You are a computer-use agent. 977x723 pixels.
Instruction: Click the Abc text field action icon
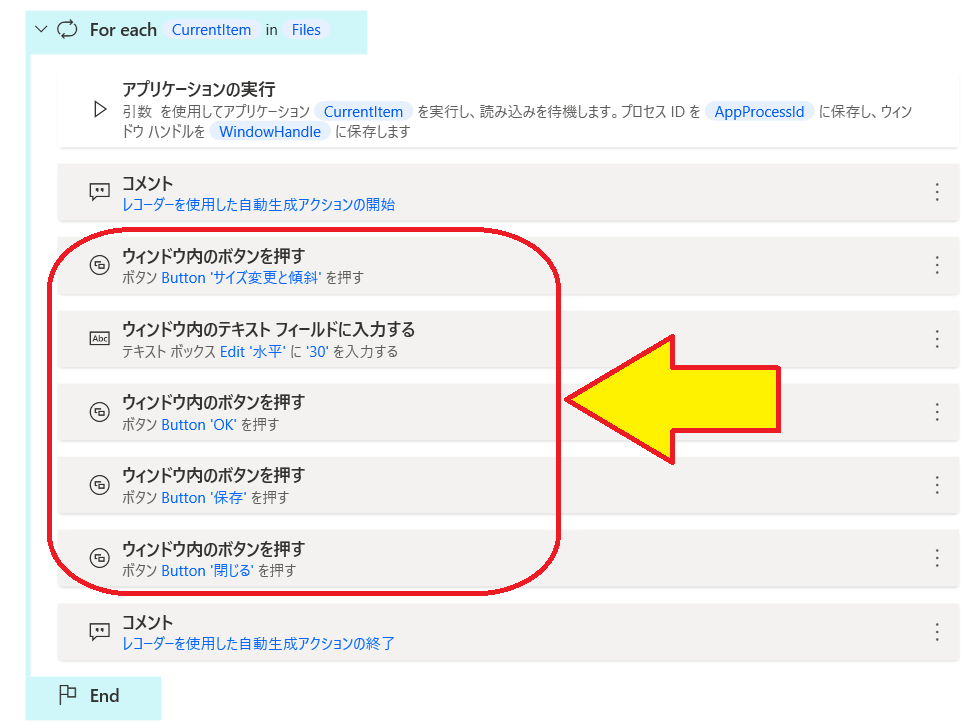tap(99, 339)
